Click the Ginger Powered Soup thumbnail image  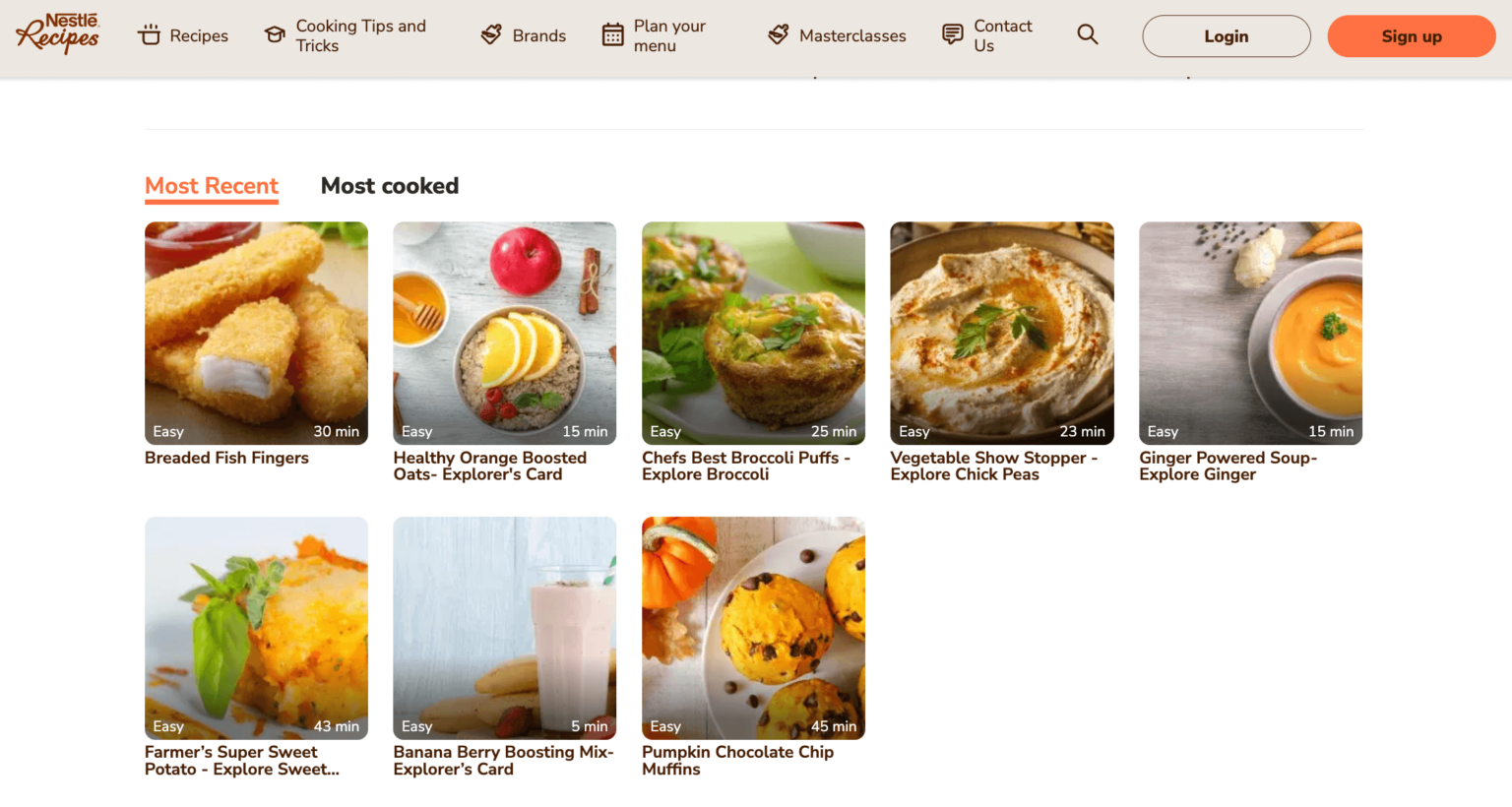(x=1250, y=333)
